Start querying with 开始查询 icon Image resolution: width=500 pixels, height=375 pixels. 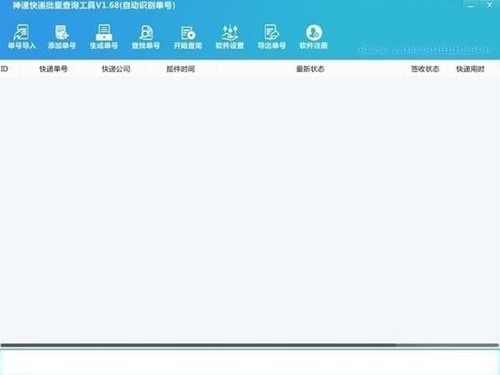point(188,37)
